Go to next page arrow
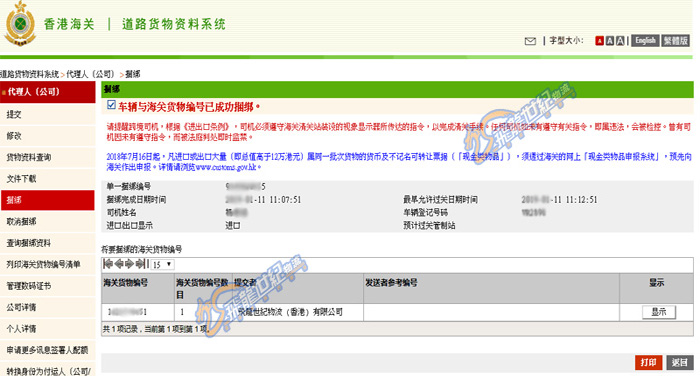700x376 pixels. [129, 264]
